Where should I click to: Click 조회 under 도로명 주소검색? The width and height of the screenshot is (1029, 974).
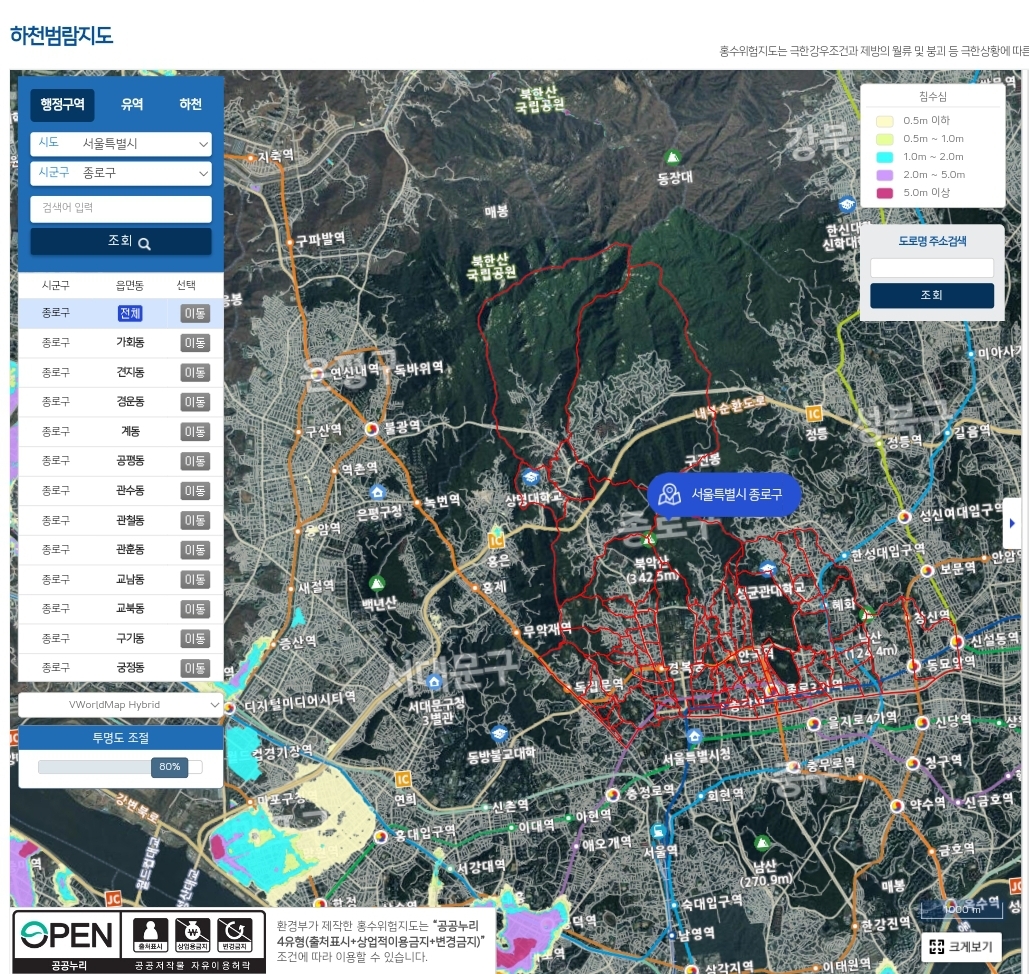[931, 296]
